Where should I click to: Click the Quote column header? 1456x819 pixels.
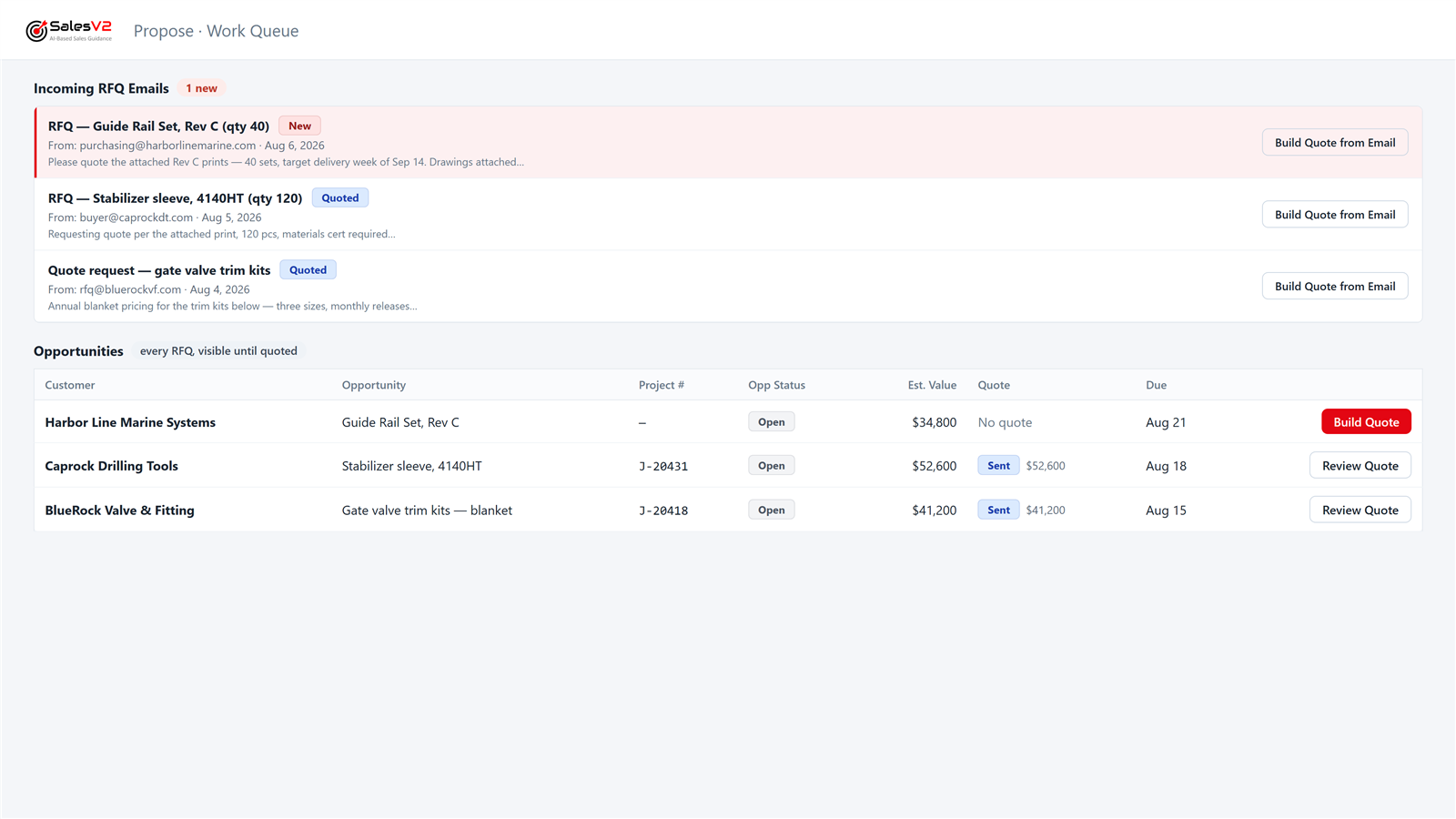pyautogui.click(x=994, y=385)
